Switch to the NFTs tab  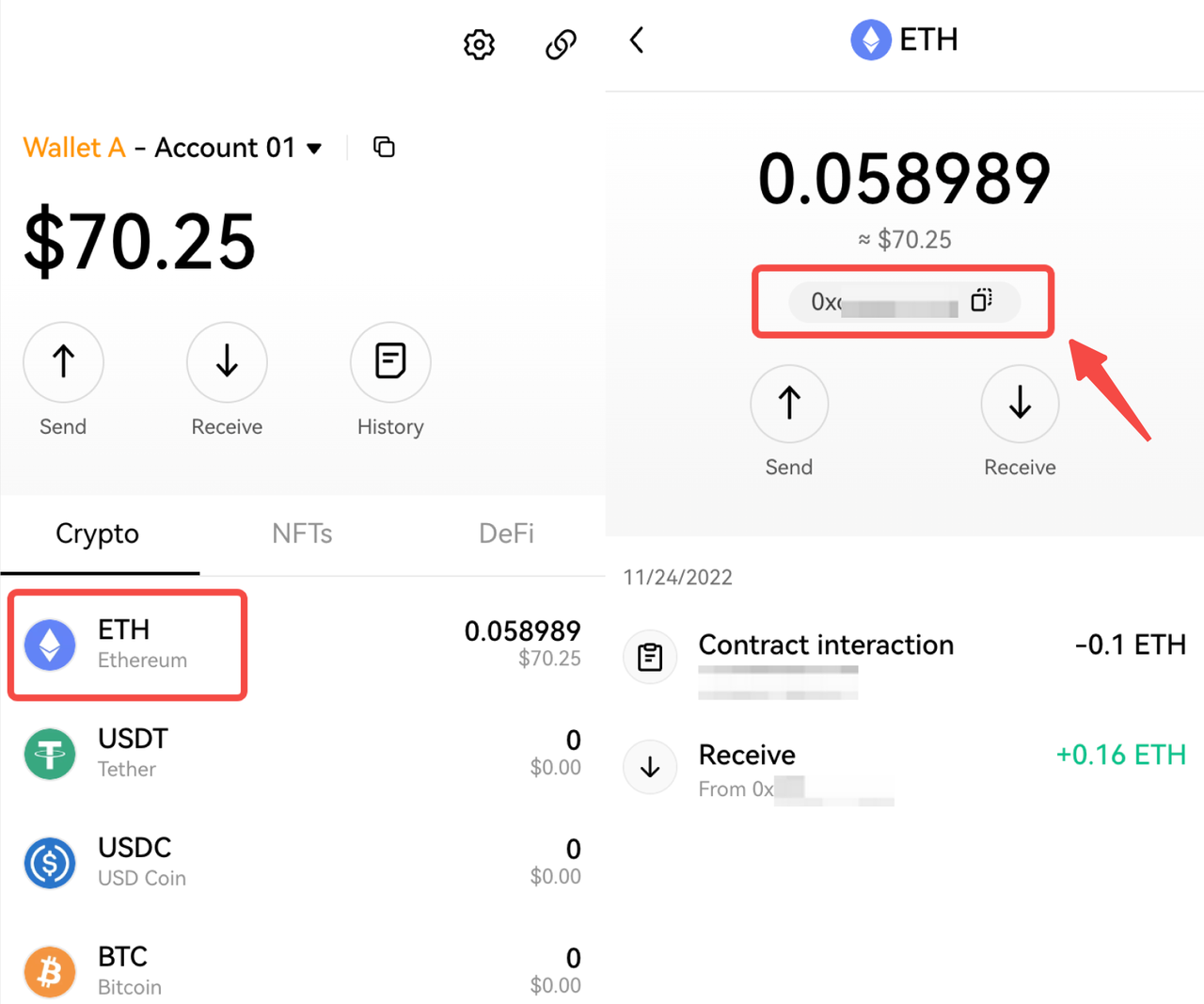pos(302,534)
